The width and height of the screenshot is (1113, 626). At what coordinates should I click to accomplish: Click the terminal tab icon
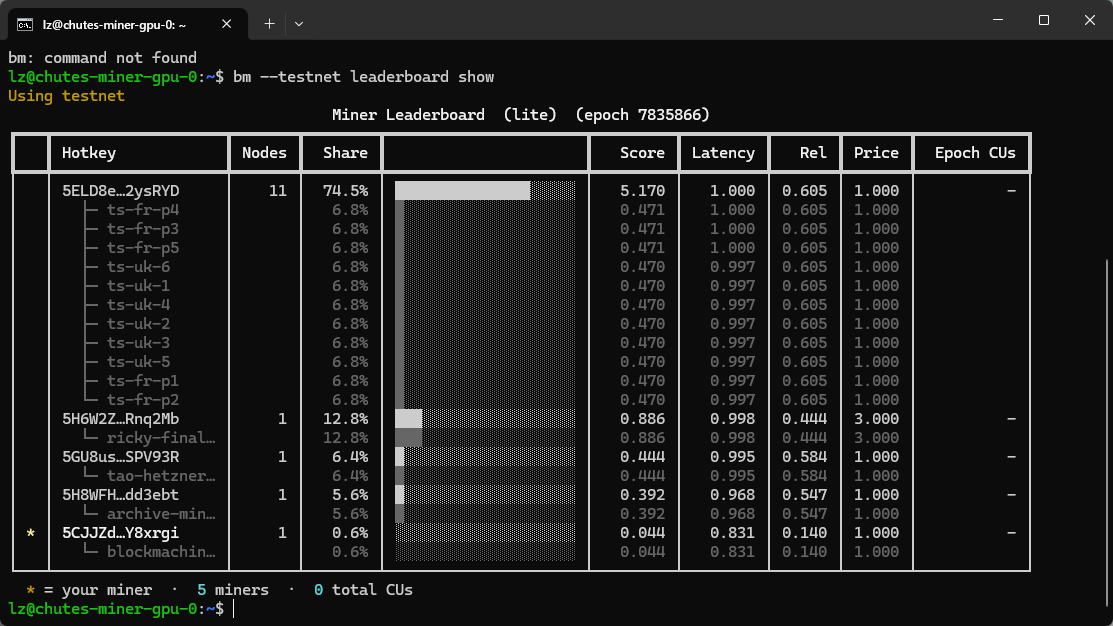tap(25, 24)
